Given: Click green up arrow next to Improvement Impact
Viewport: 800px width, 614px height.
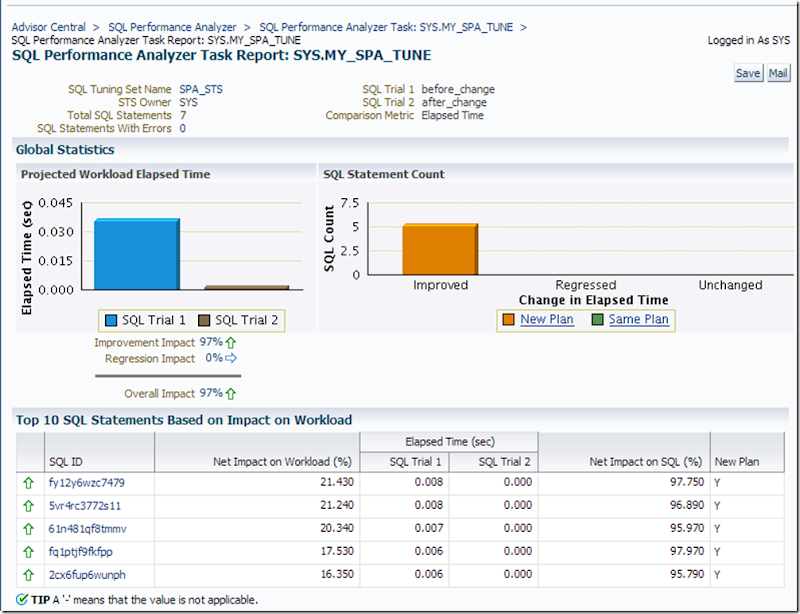Looking at the screenshot, I should (x=231, y=342).
